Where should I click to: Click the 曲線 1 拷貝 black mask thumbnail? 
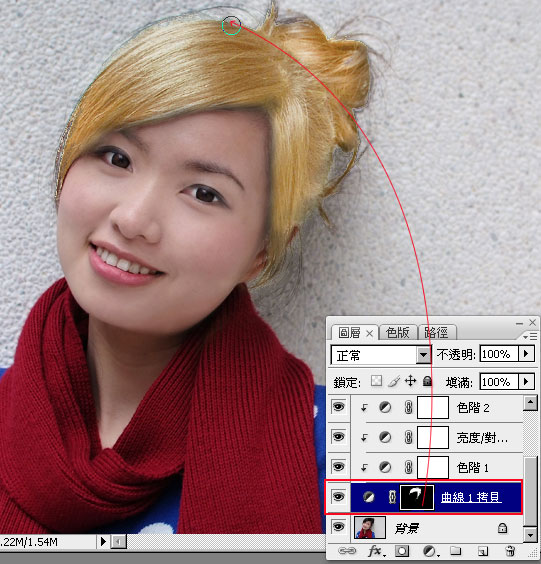tap(417, 497)
